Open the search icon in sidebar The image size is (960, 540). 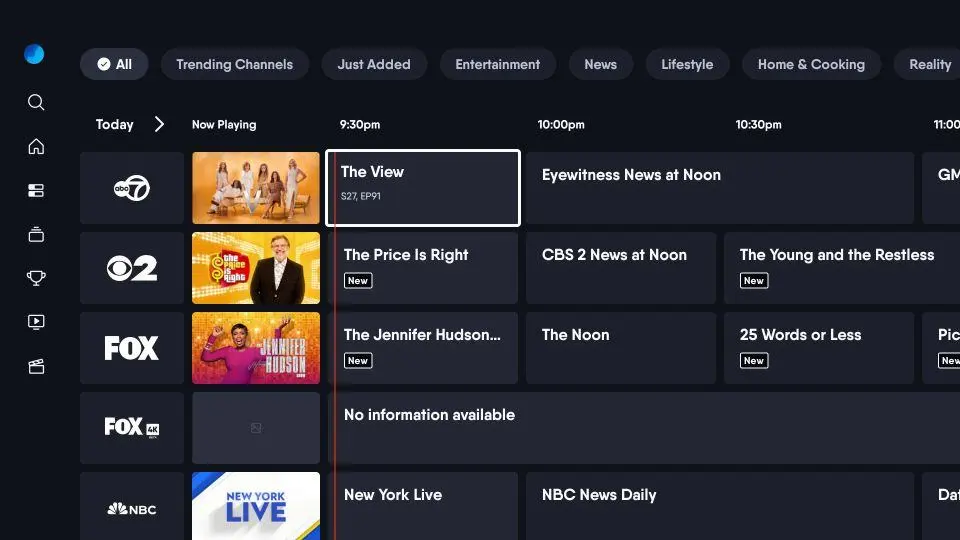pos(36,102)
